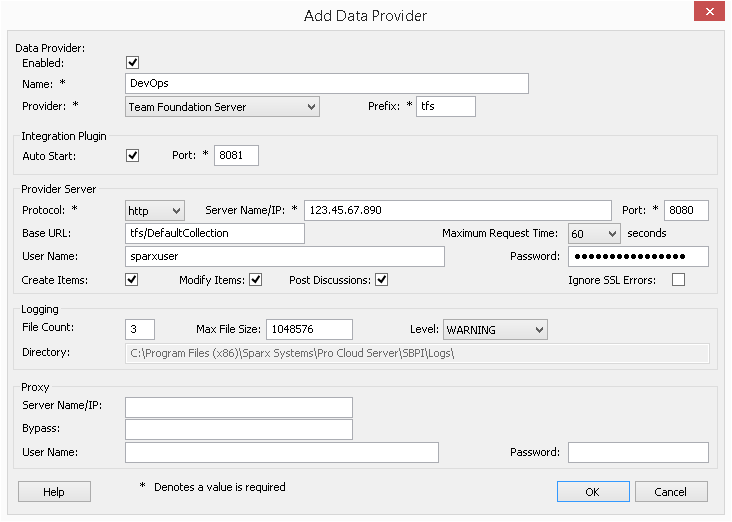Close the Add Data Provider dialog

[x=709, y=13]
